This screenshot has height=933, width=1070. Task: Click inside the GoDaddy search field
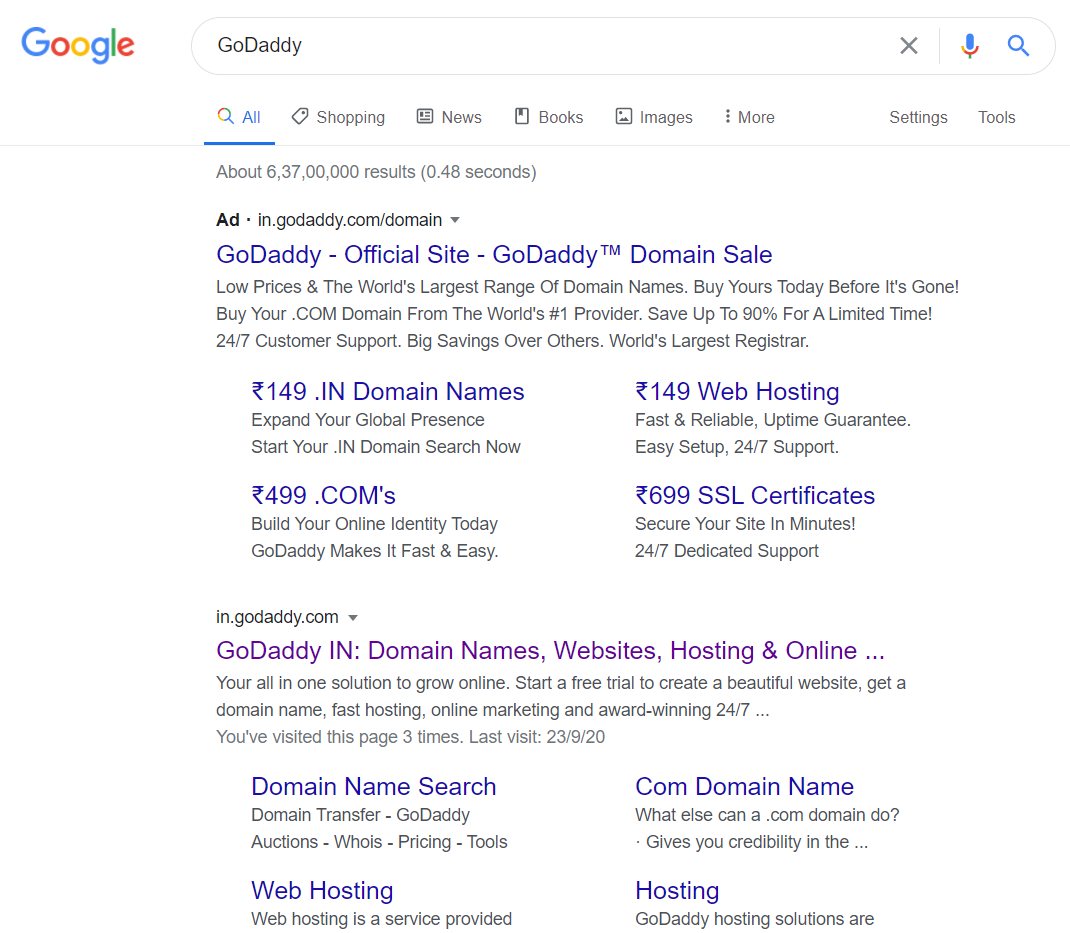(x=546, y=46)
